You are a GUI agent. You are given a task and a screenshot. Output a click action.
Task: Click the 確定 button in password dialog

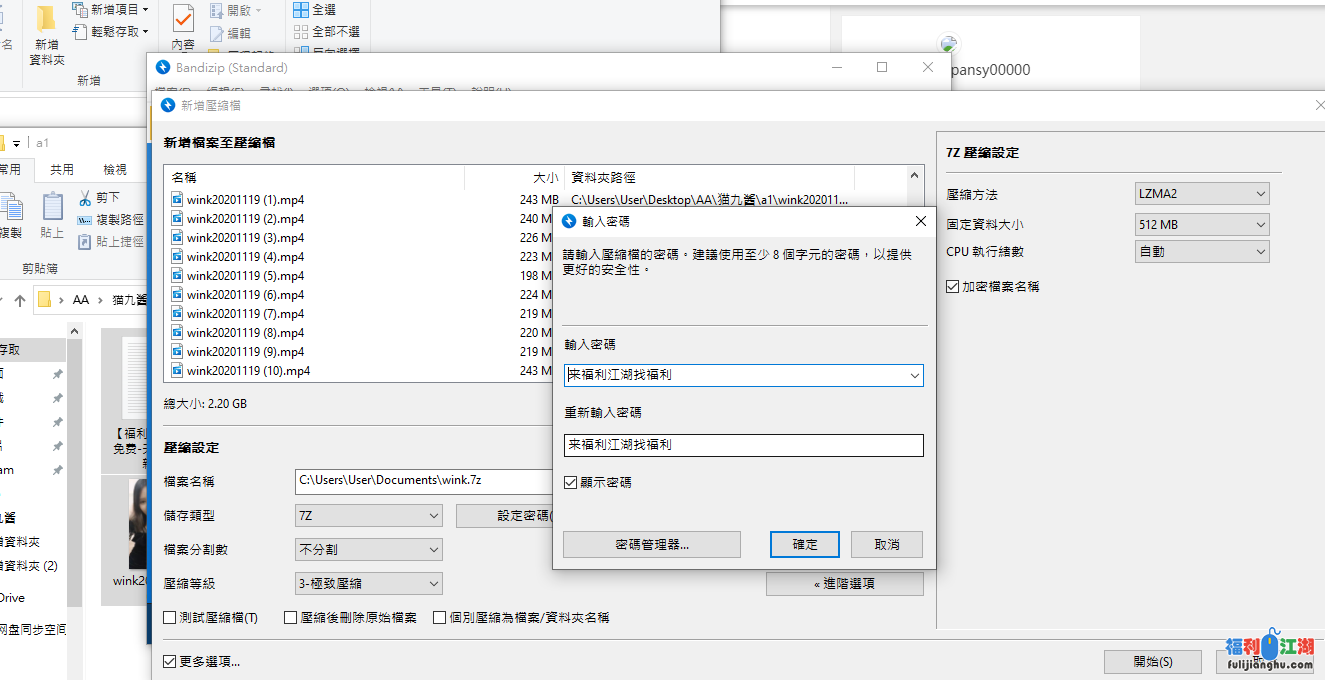click(x=804, y=544)
